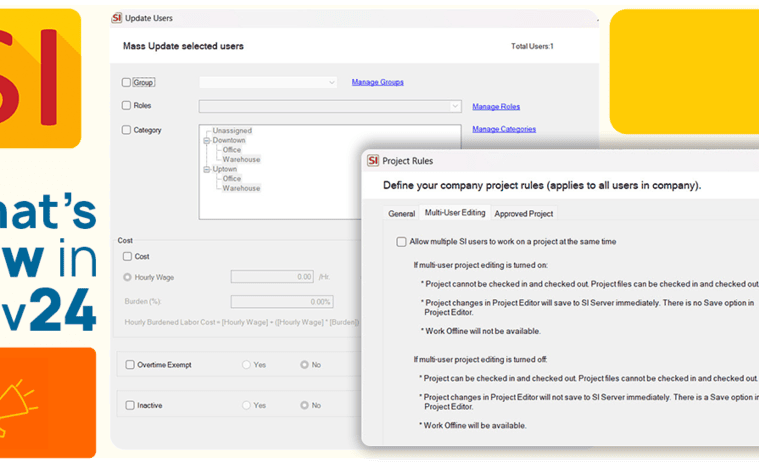Open the Manage Groups link
The height and width of the screenshot is (463, 759).
pyautogui.click(x=378, y=82)
